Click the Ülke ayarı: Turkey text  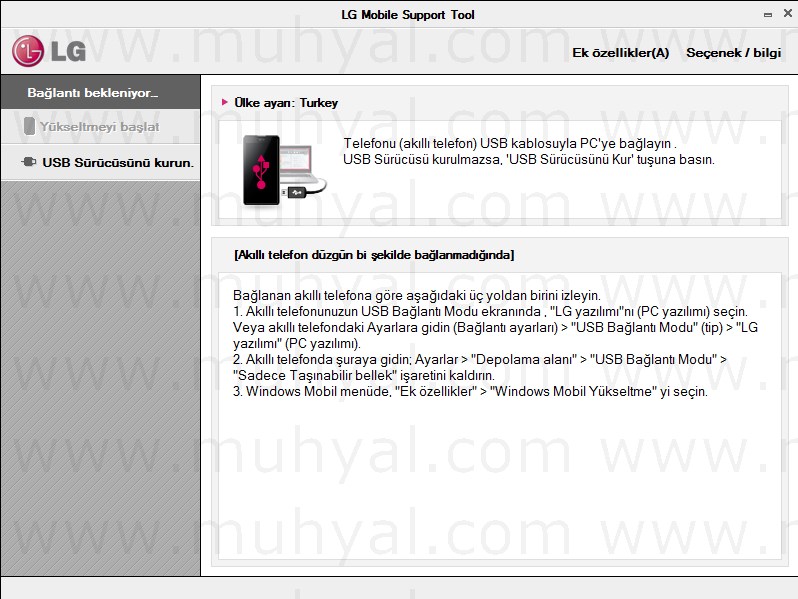point(286,103)
